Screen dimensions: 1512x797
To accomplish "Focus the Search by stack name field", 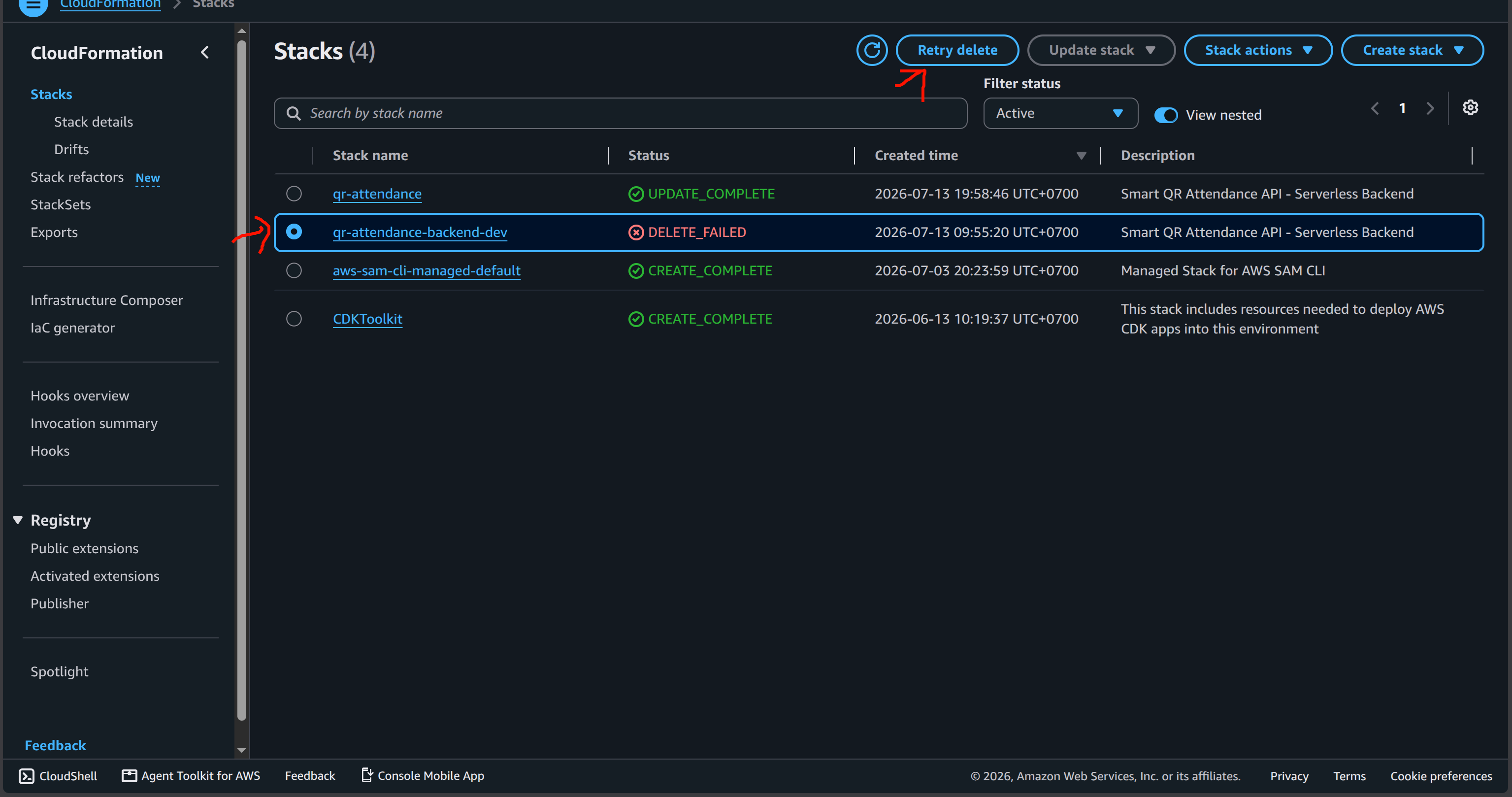I will pos(620,113).
